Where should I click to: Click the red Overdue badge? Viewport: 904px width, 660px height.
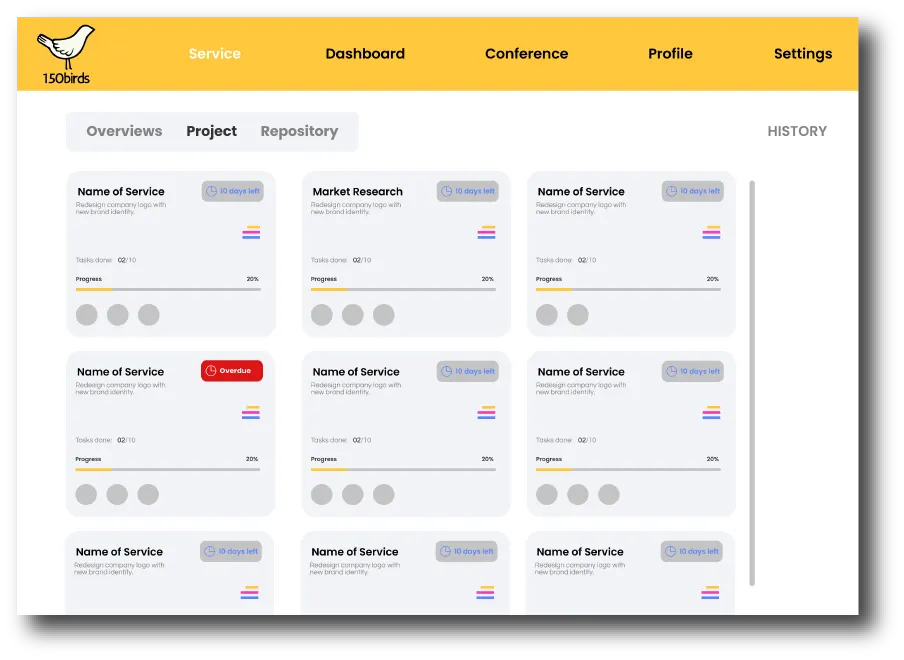point(232,371)
